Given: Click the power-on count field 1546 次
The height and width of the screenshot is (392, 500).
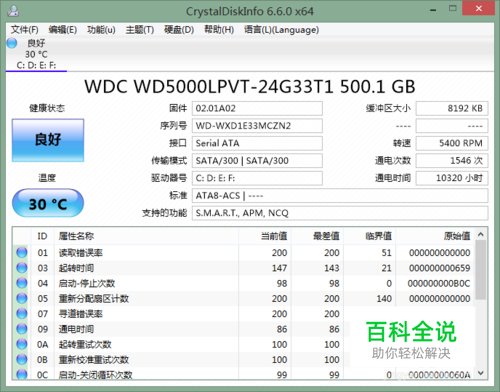Looking at the screenshot, I should [452, 161].
